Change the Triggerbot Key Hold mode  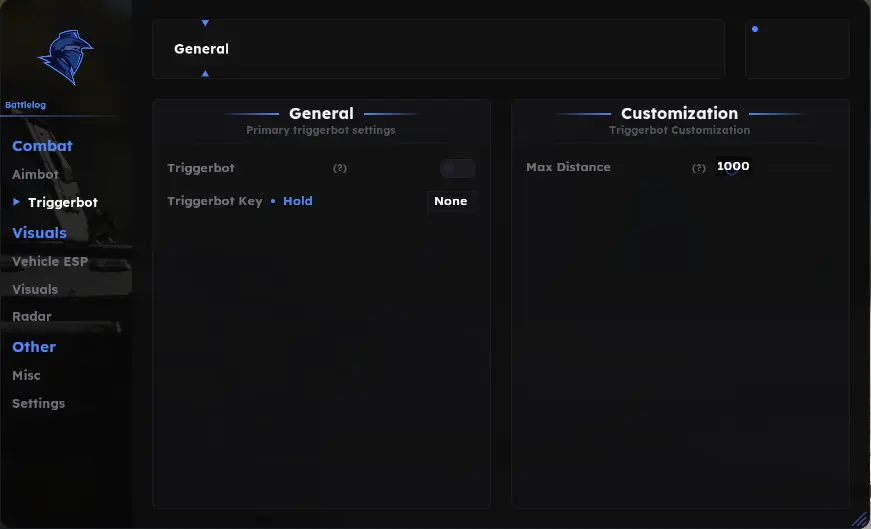tap(298, 201)
